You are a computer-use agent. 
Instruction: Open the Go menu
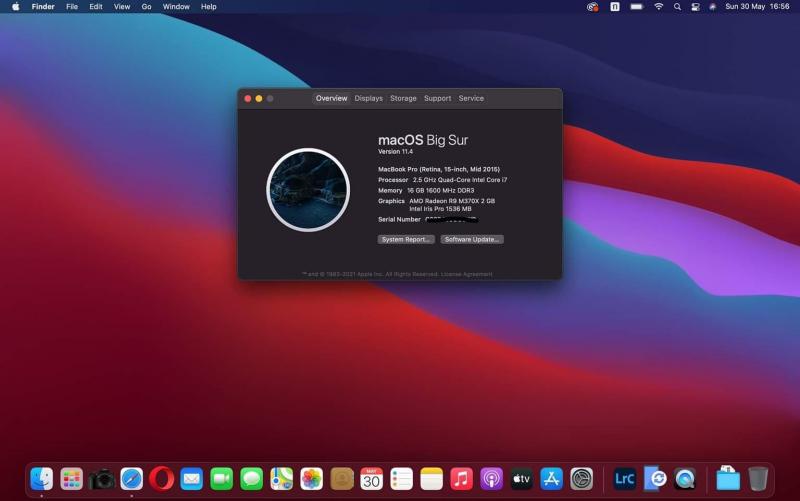pos(146,7)
